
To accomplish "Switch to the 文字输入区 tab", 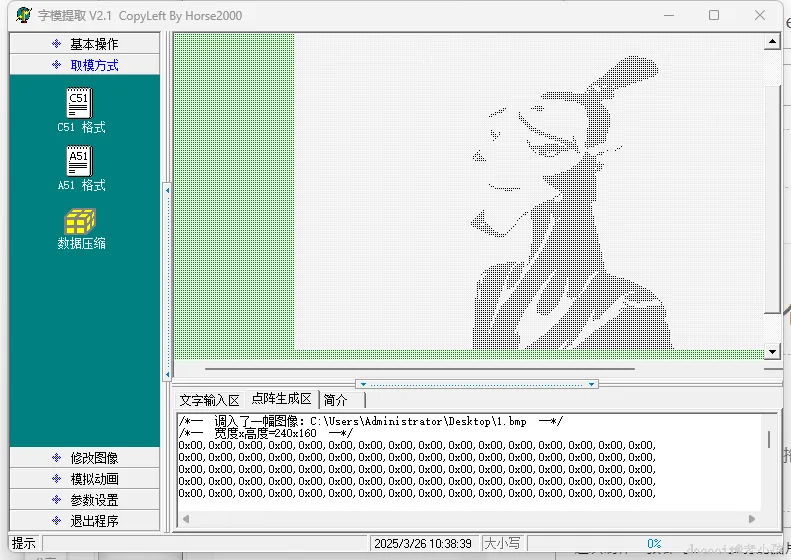I will 209,400.
